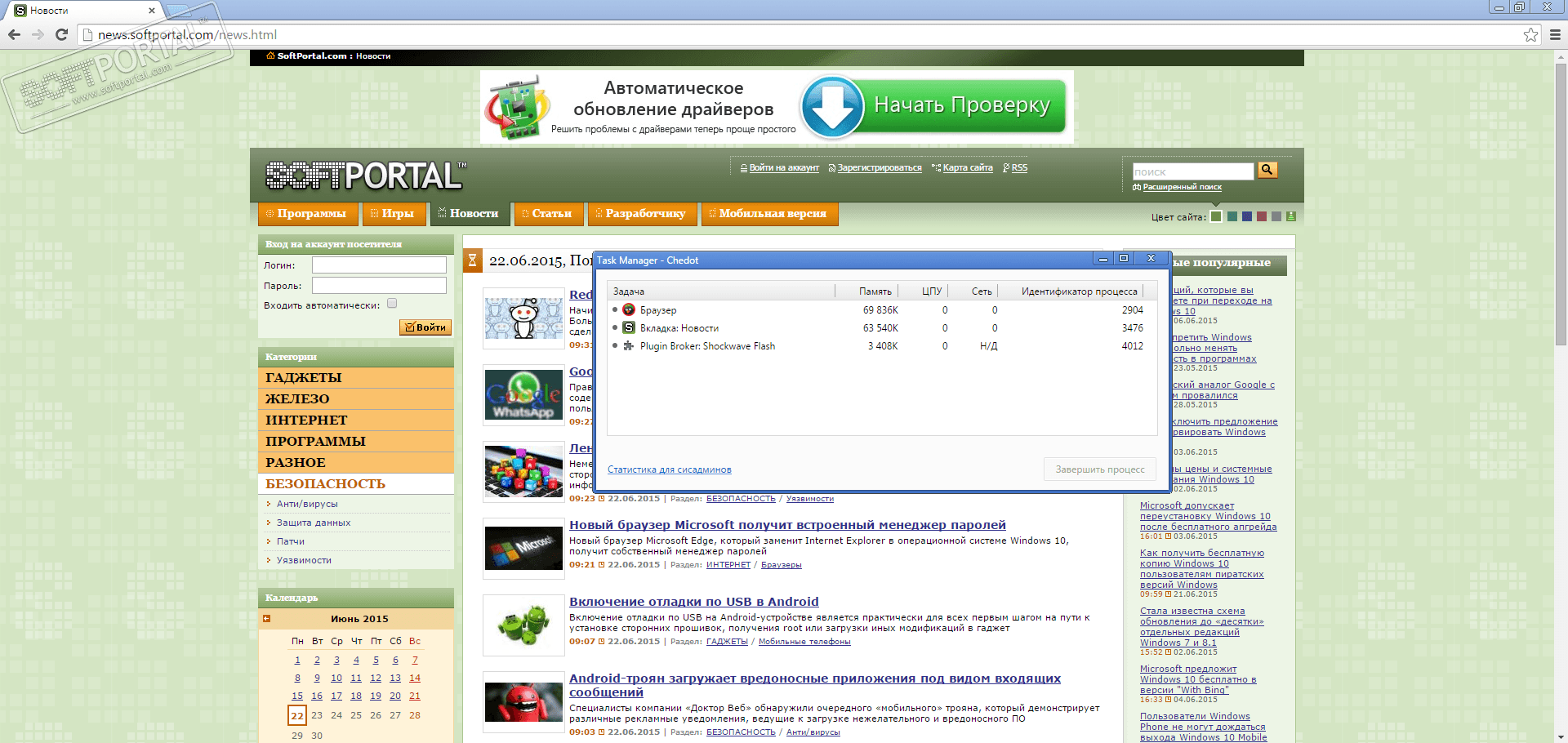
Task: Open the Анти/вирусы subcategory
Action: click(x=307, y=505)
